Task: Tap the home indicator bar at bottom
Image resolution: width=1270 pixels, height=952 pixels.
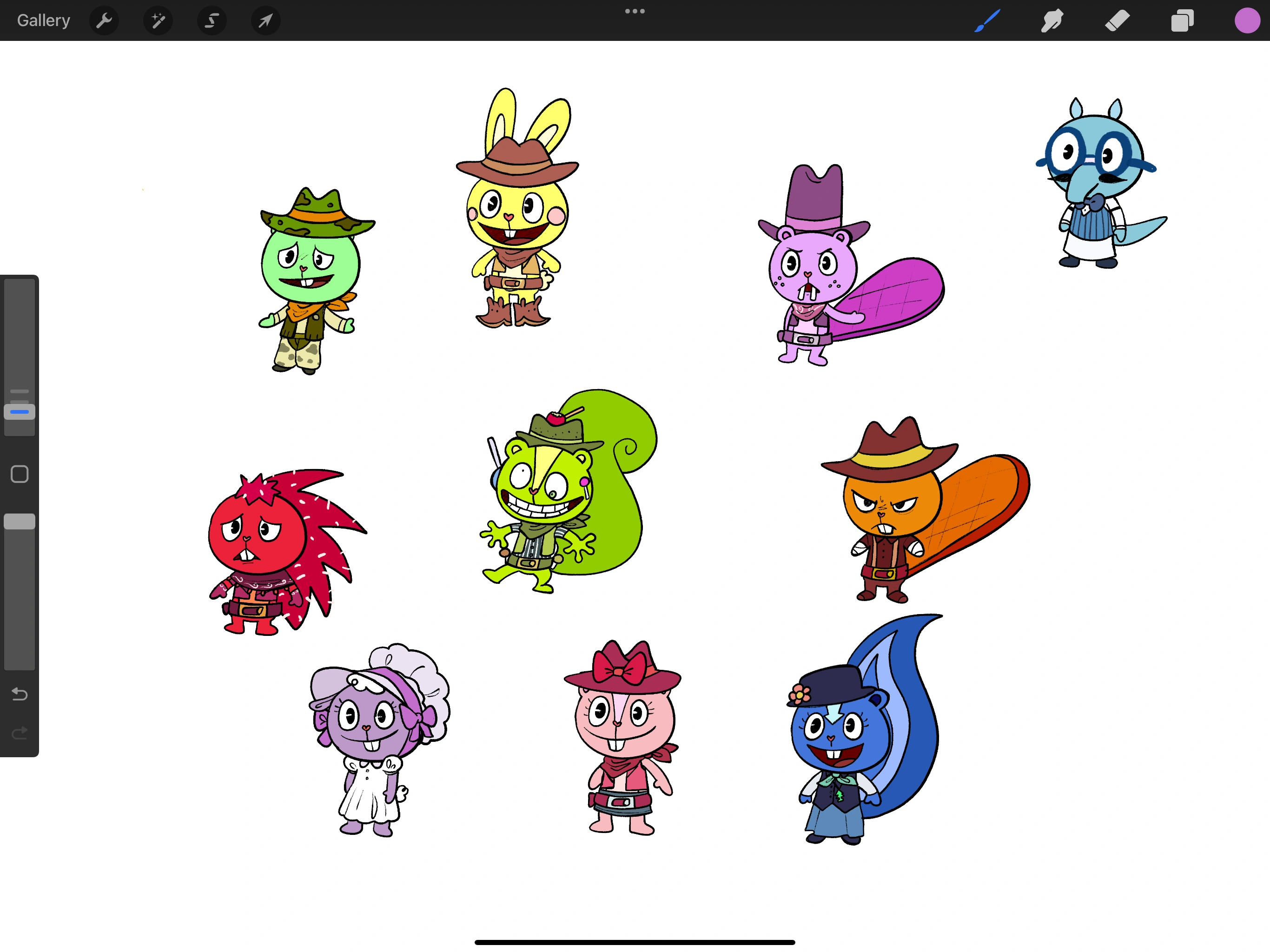Action: (635, 942)
